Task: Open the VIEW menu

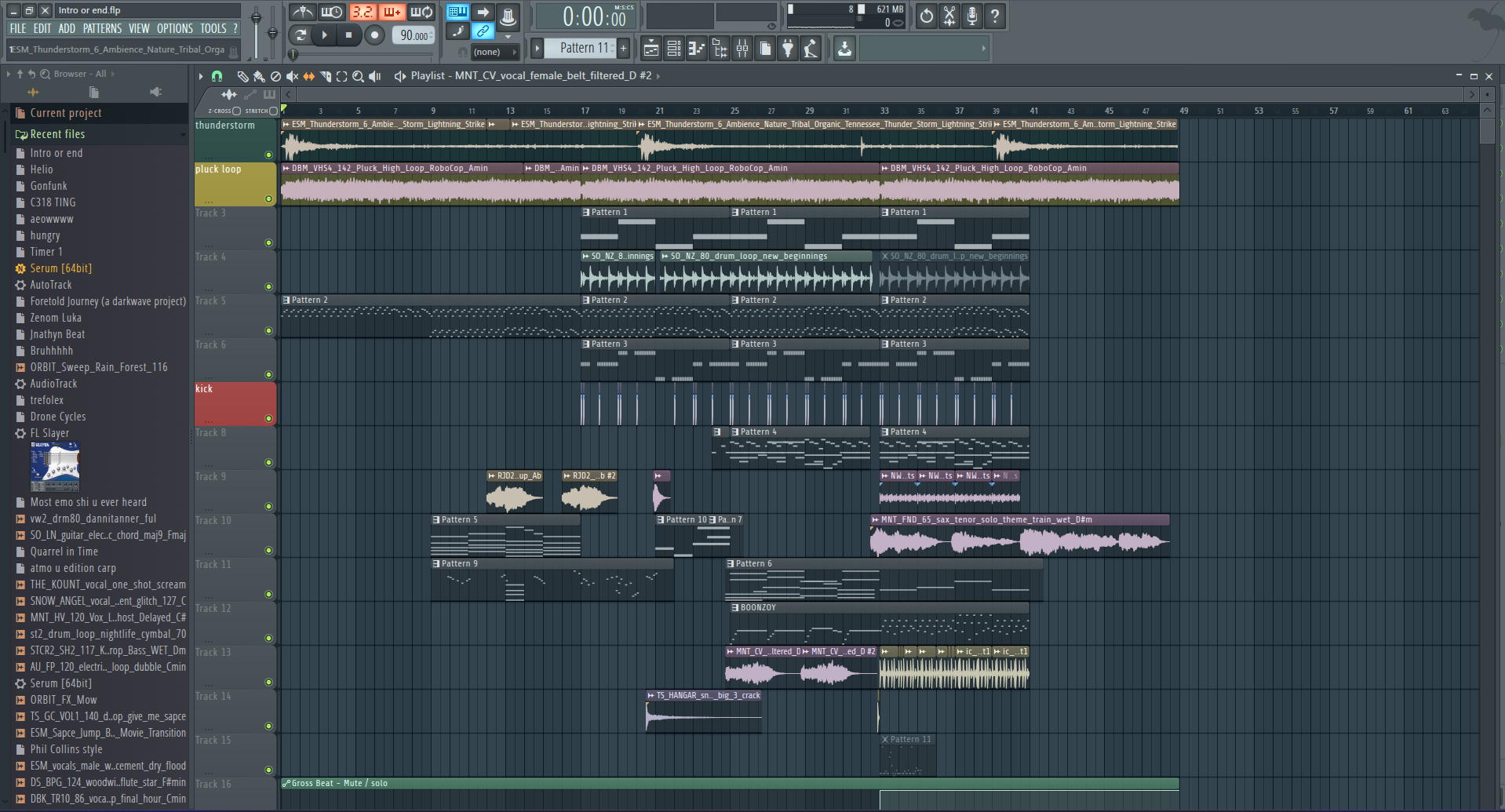Action: coord(139,28)
